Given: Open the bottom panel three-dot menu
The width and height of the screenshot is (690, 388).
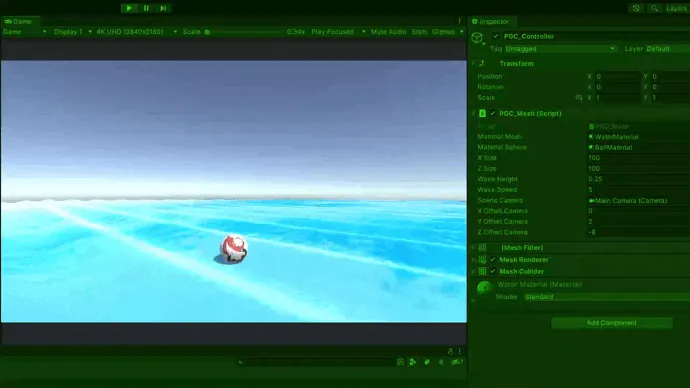Looking at the screenshot, I should click(459, 351).
